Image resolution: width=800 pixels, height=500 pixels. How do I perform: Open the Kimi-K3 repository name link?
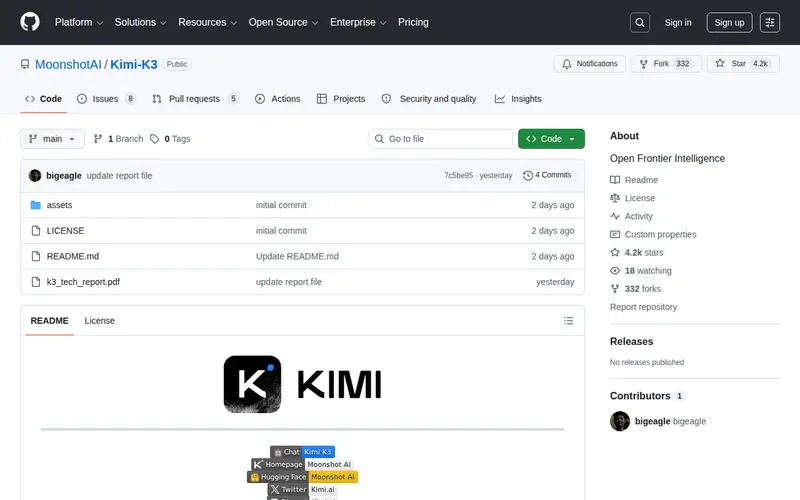(x=134, y=64)
